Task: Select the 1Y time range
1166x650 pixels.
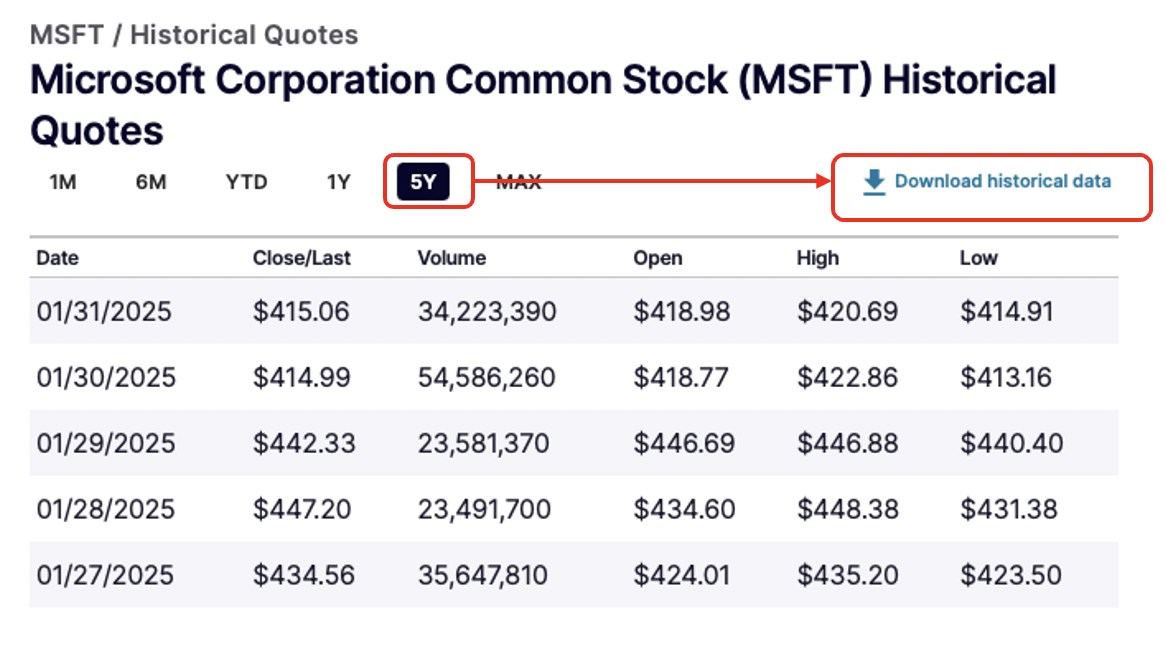Action: click(x=339, y=182)
